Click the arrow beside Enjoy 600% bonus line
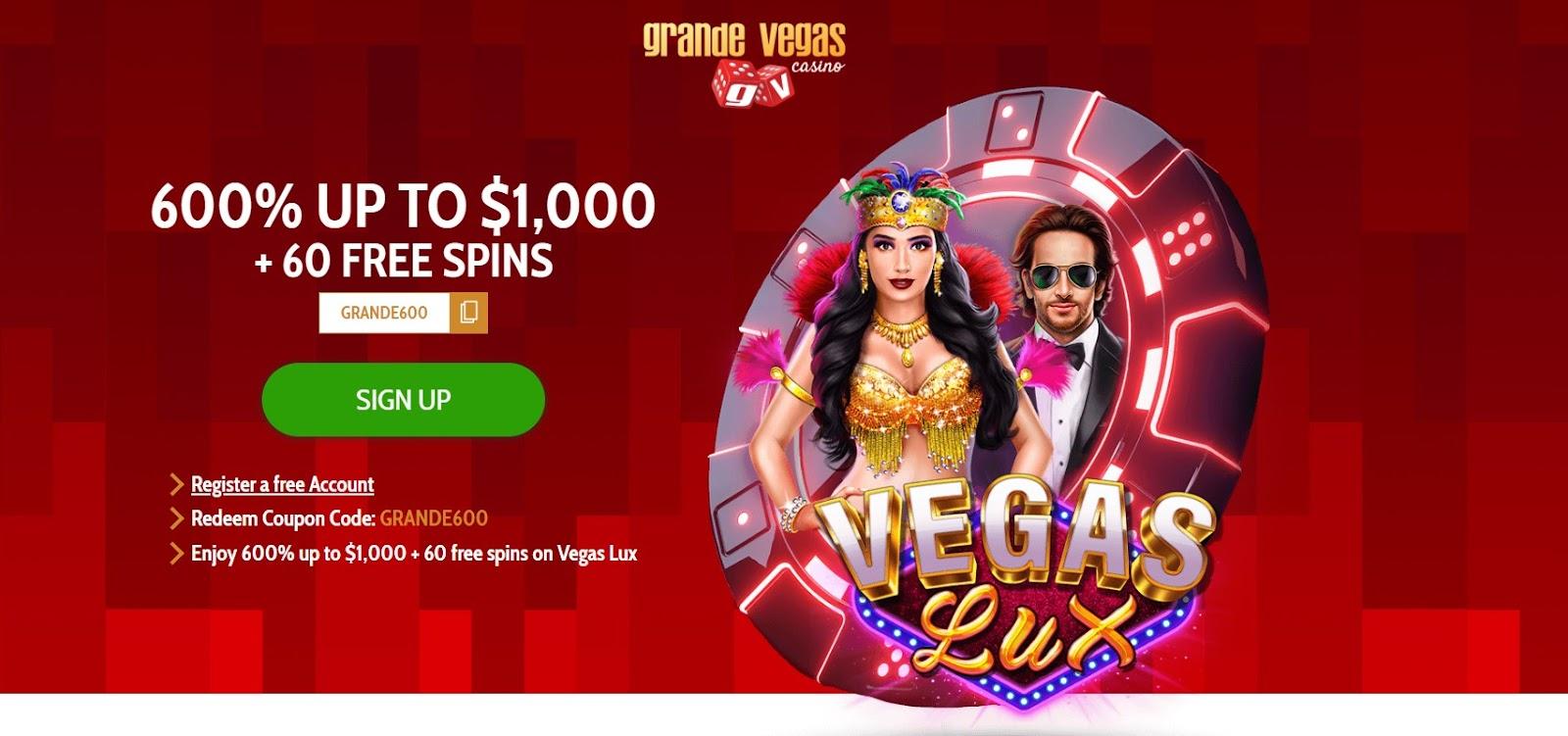1568x736 pixels. 177,553
